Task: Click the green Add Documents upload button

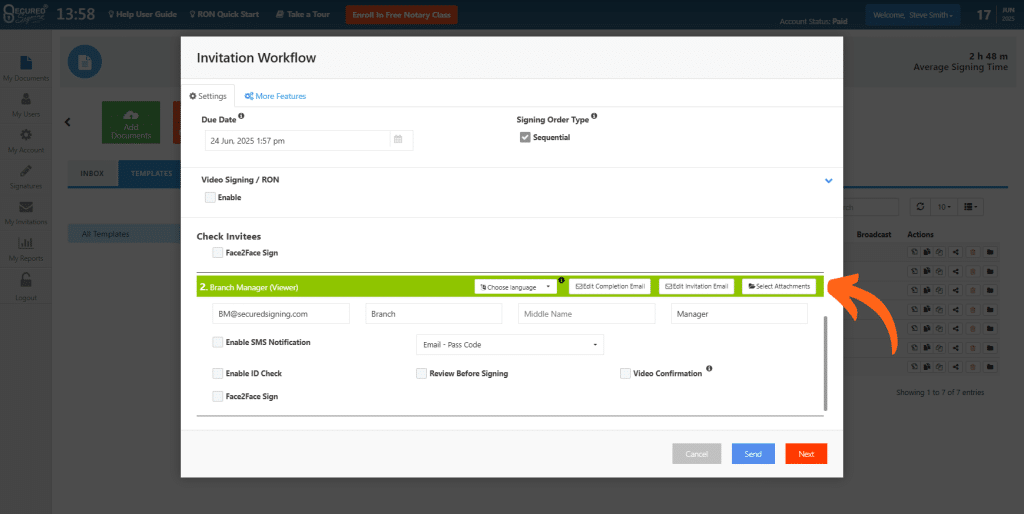Action: (x=131, y=122)
